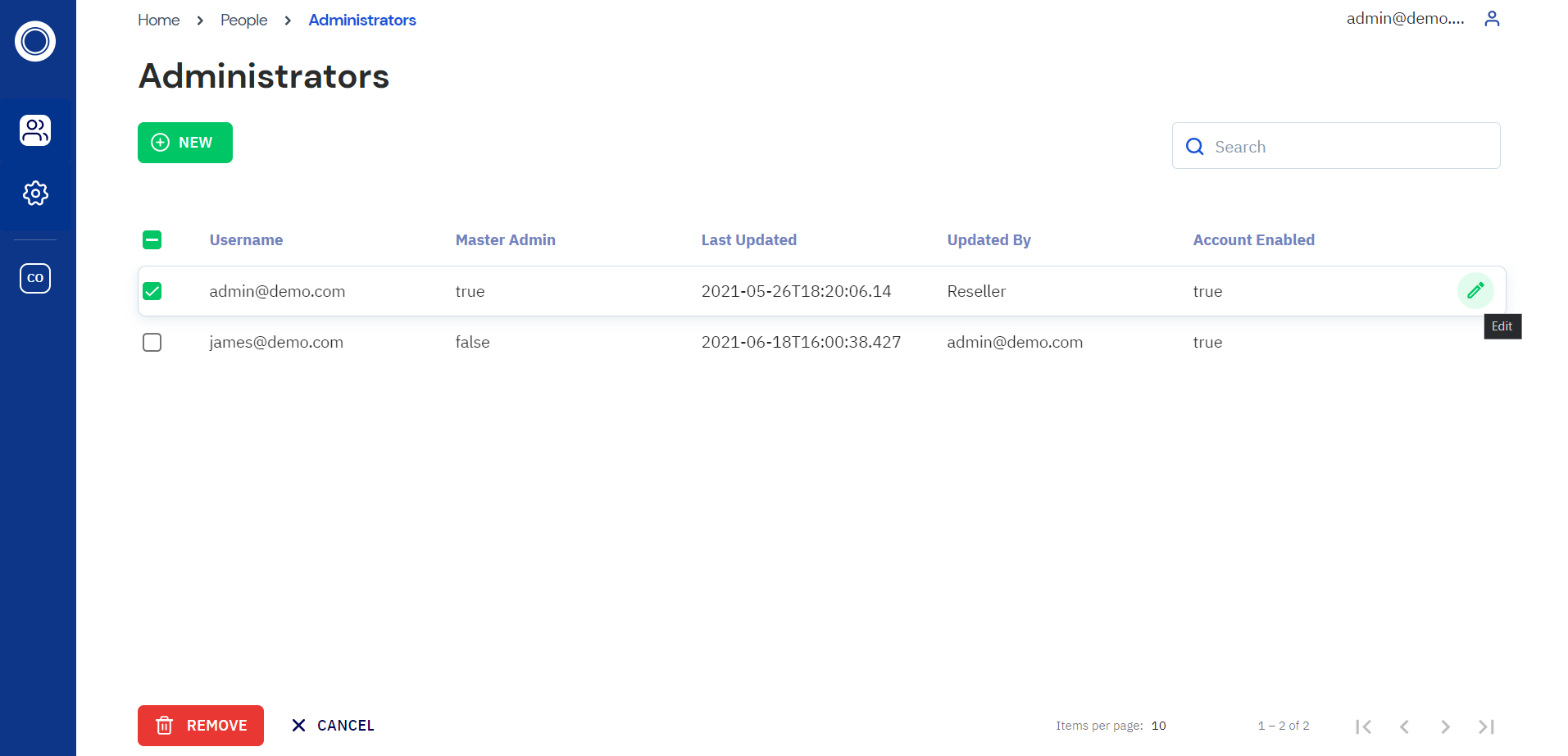Viewport: 1568px width, 756px height.
Task: Open the Settings gear in the sidebar
Action: 35,194
